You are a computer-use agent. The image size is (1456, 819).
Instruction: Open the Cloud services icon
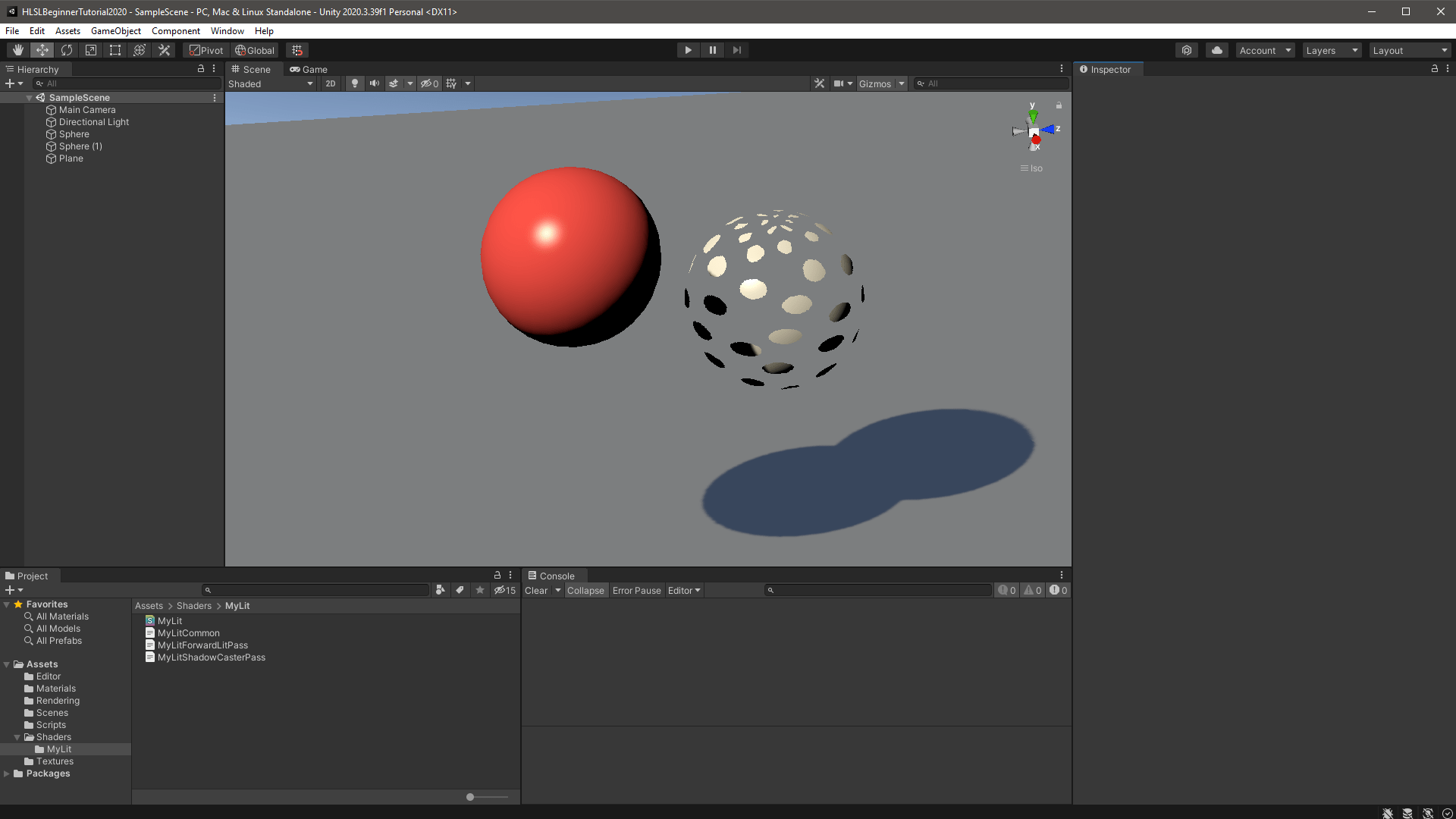coord(1217,50)
